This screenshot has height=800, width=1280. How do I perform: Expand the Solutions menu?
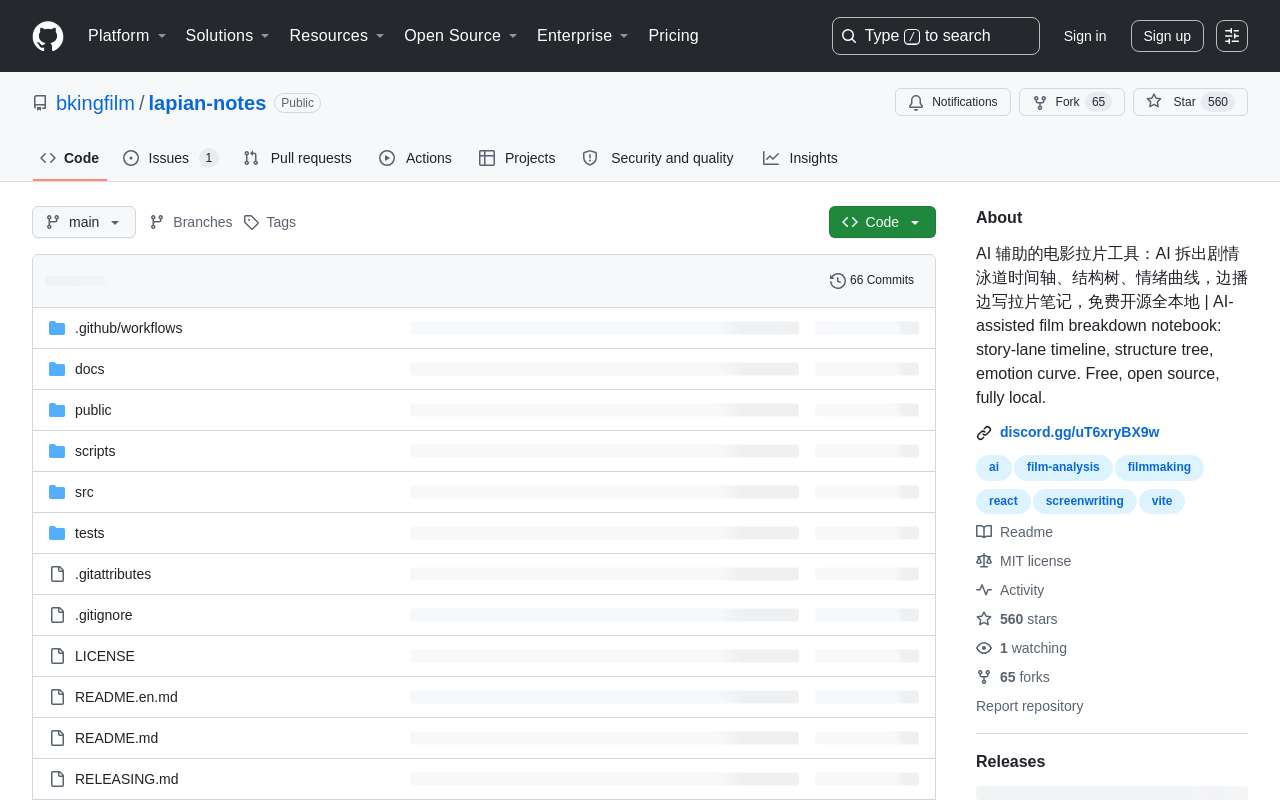pyautogui.click(x=227, y=36)
